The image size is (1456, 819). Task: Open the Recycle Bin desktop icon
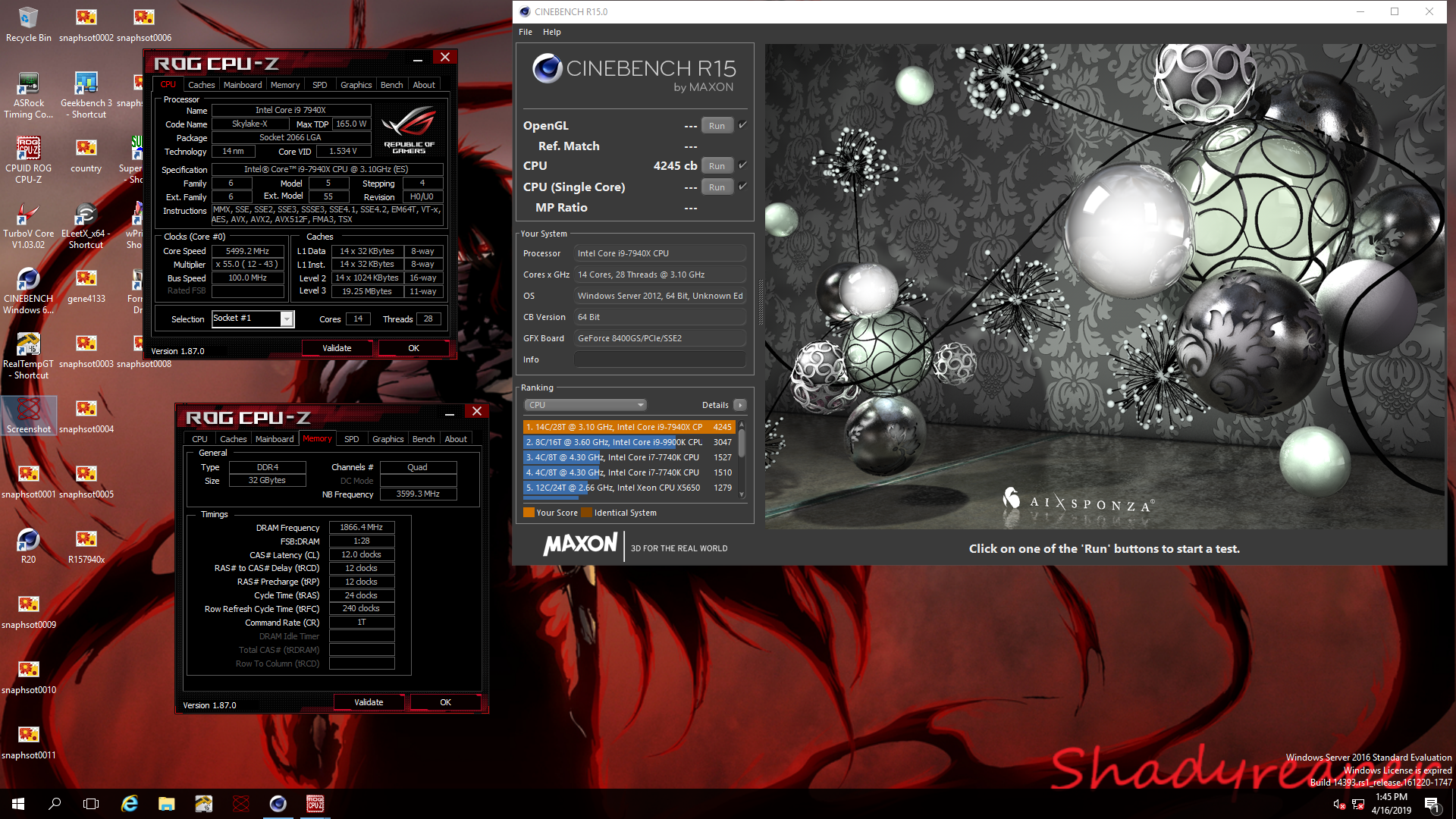[x=28, y=24]
